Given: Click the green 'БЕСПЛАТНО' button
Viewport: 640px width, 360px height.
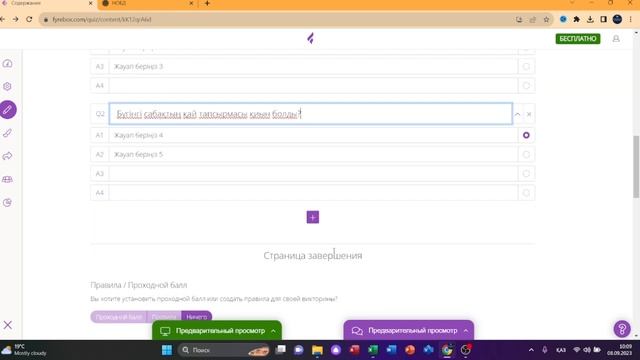Looking at the screenshot, I should [x=578, y=39].
